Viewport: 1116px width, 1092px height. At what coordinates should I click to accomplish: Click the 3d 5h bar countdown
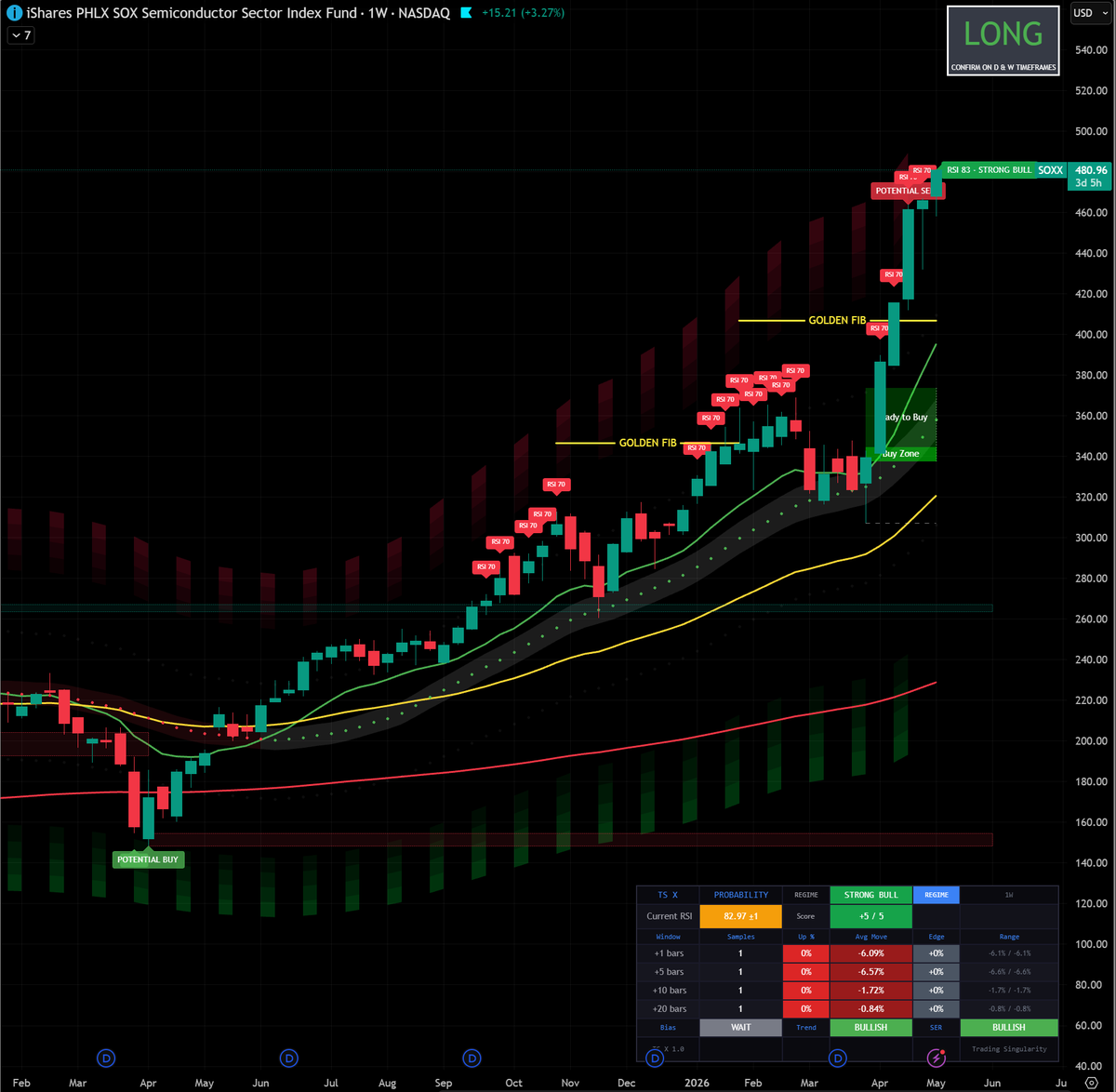(1088, 183)
